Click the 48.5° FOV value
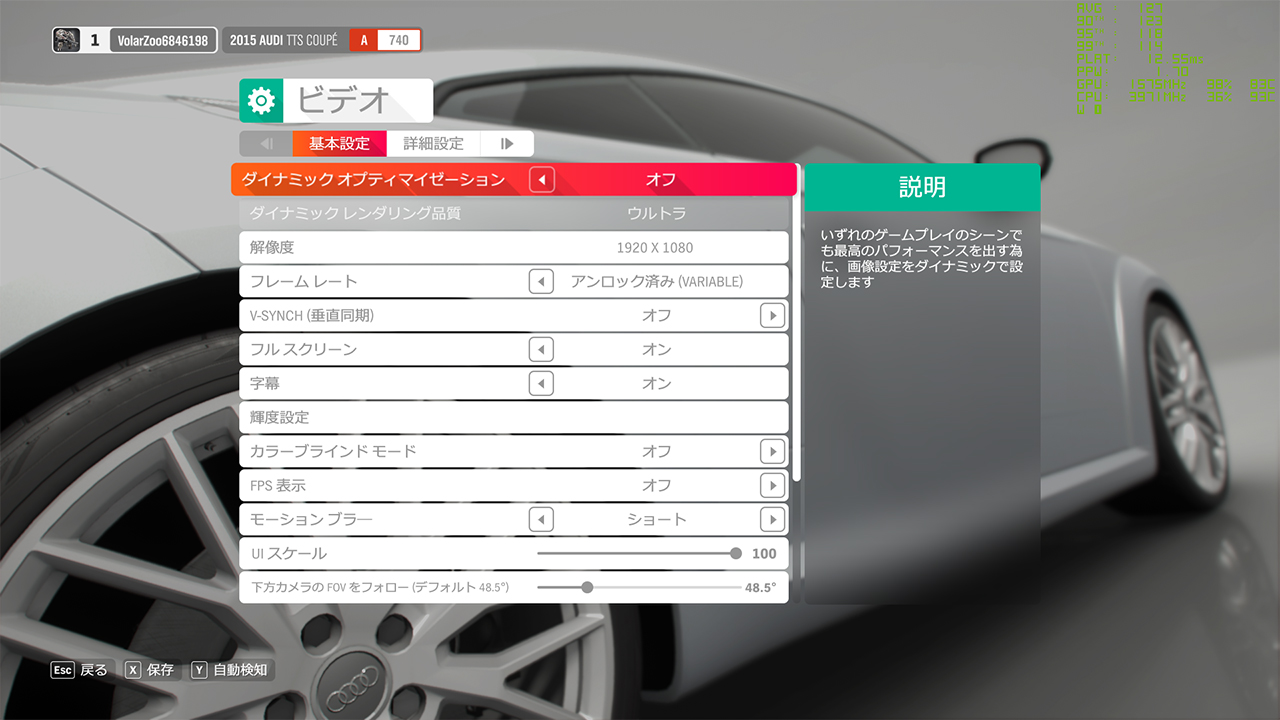Screen dimensions: 1280x720 (760, 587)
